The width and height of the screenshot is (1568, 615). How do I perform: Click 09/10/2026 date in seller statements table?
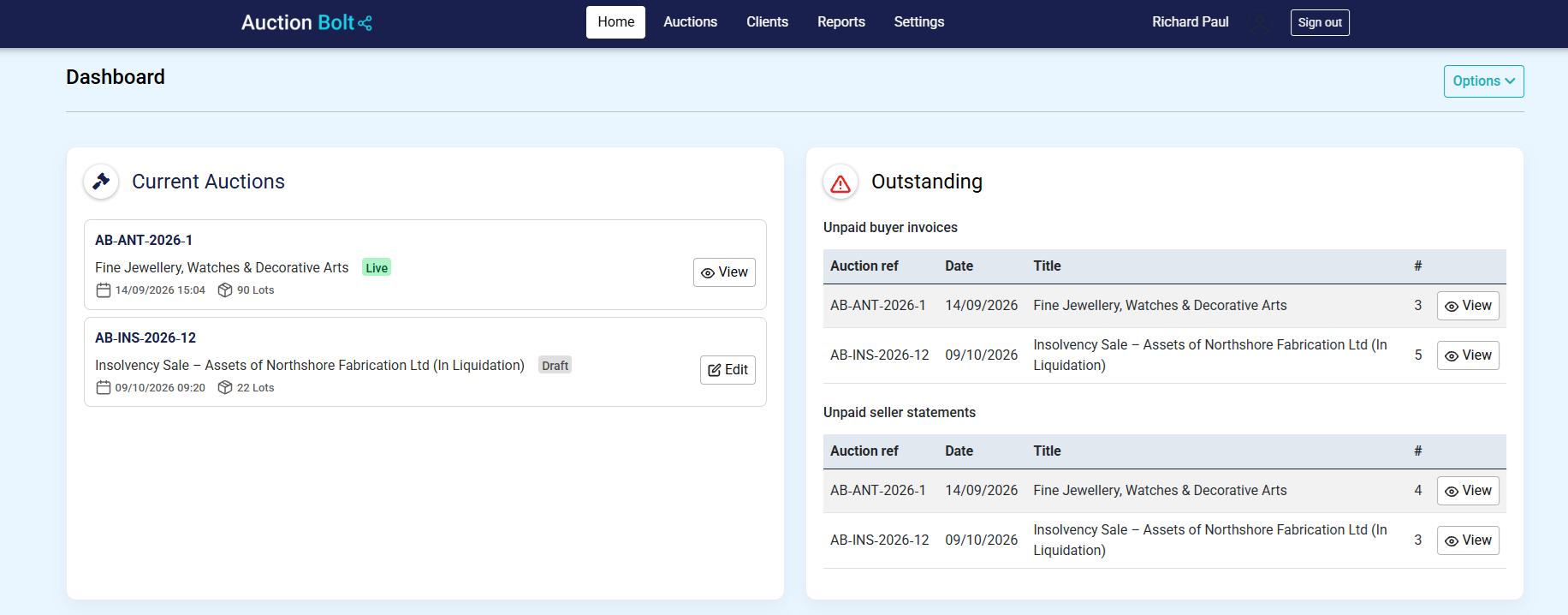pyautogui.click(x=981, y=540)
